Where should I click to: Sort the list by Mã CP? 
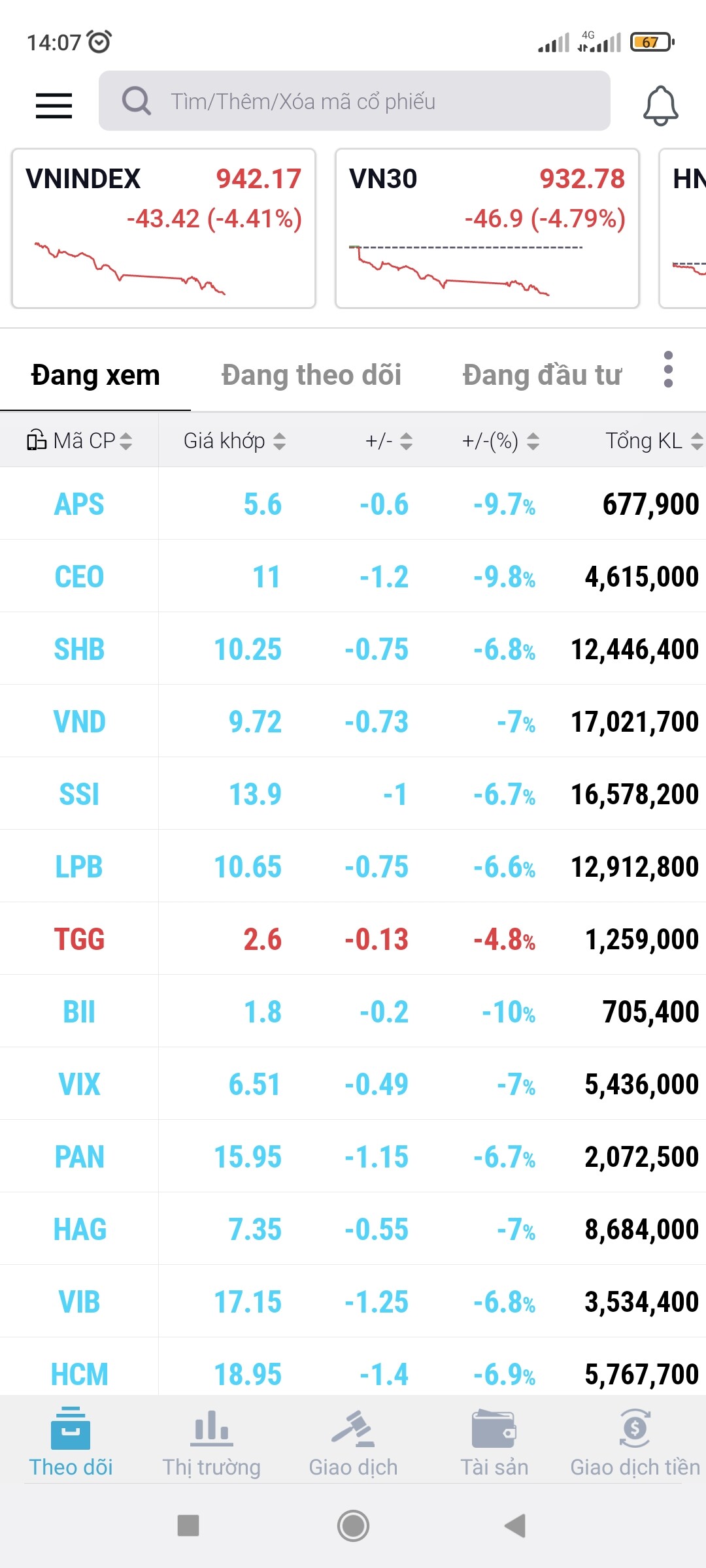79,441
